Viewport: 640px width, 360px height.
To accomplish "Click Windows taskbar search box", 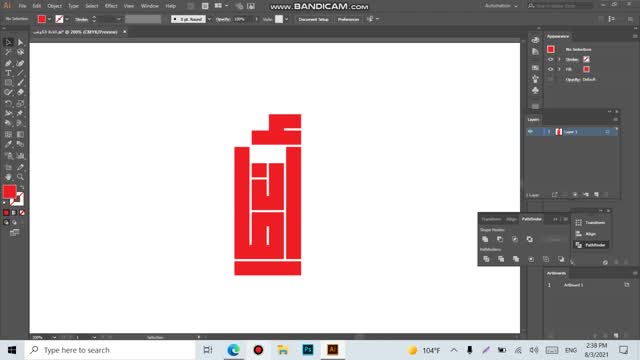I will (110, 350).
